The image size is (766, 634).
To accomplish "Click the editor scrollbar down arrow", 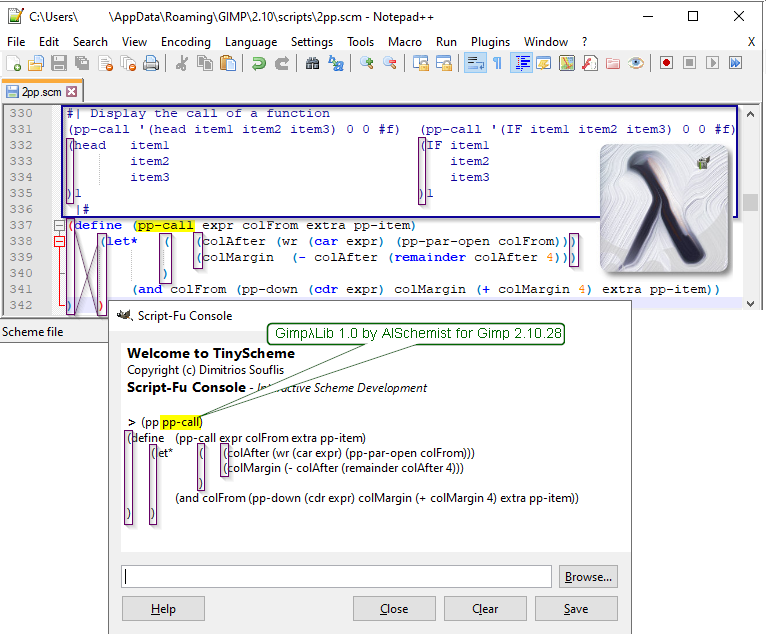I will coord(750,303).
